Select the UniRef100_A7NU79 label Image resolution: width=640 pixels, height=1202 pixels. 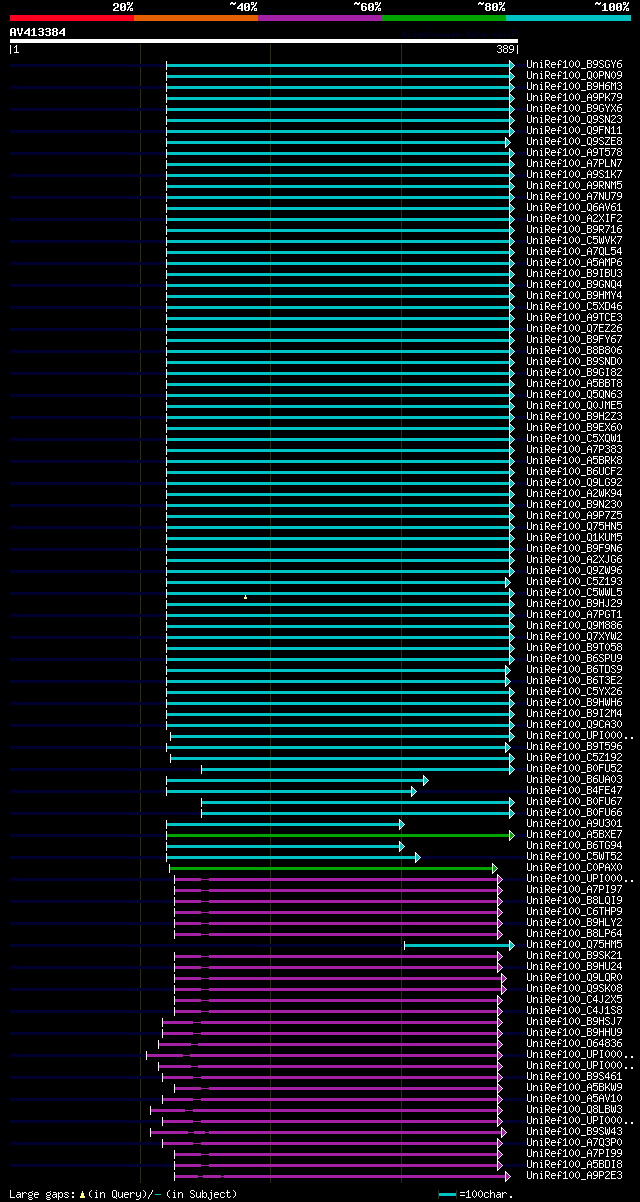(x=574, y=196)
